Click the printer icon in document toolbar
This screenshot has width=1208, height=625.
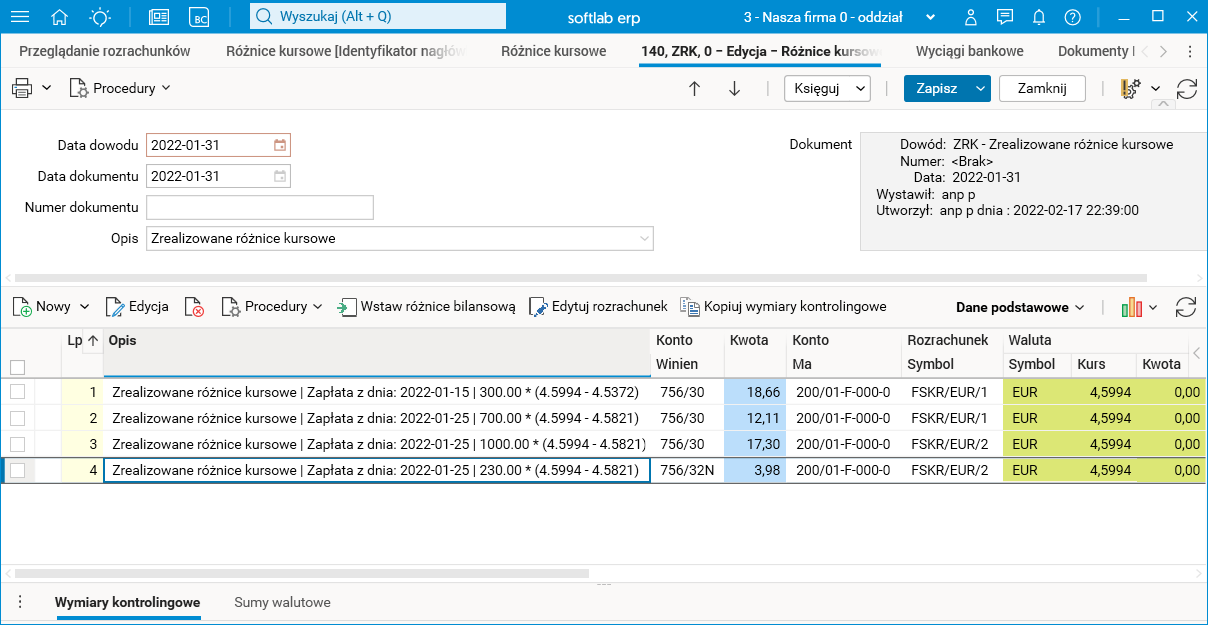coord(22,88)
